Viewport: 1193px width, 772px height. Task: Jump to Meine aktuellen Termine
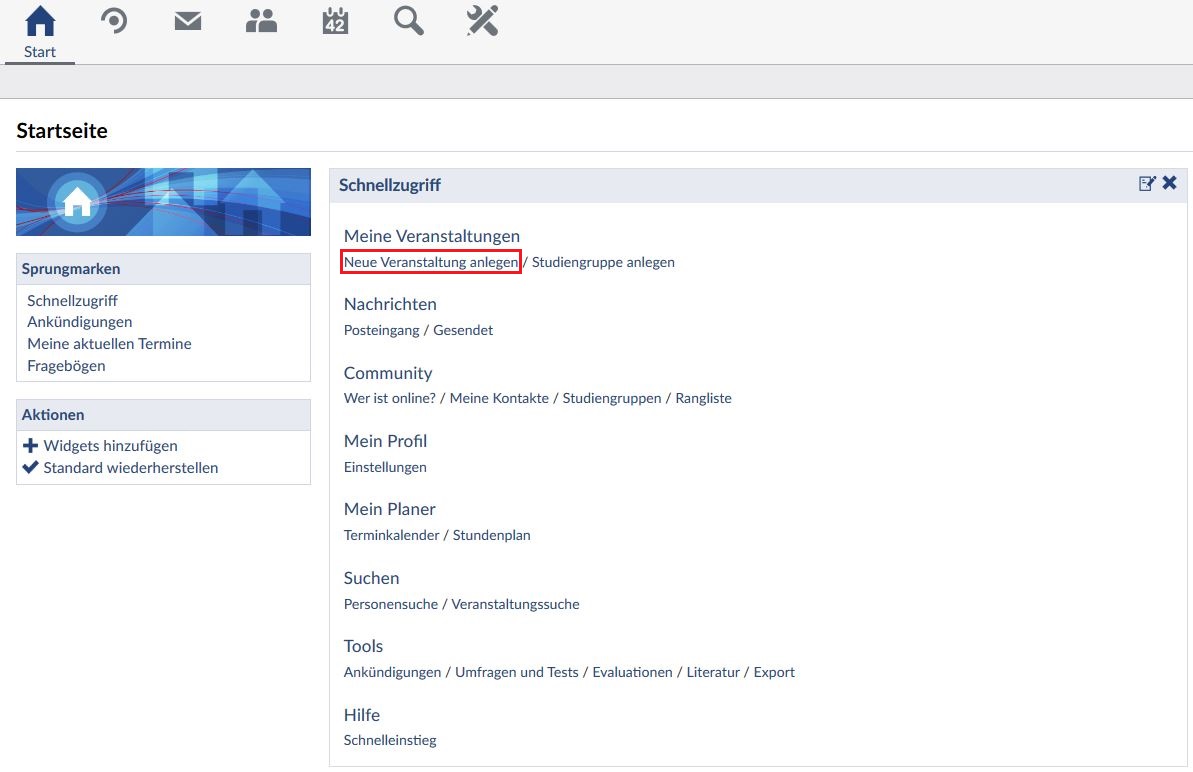tap(109, 344)
